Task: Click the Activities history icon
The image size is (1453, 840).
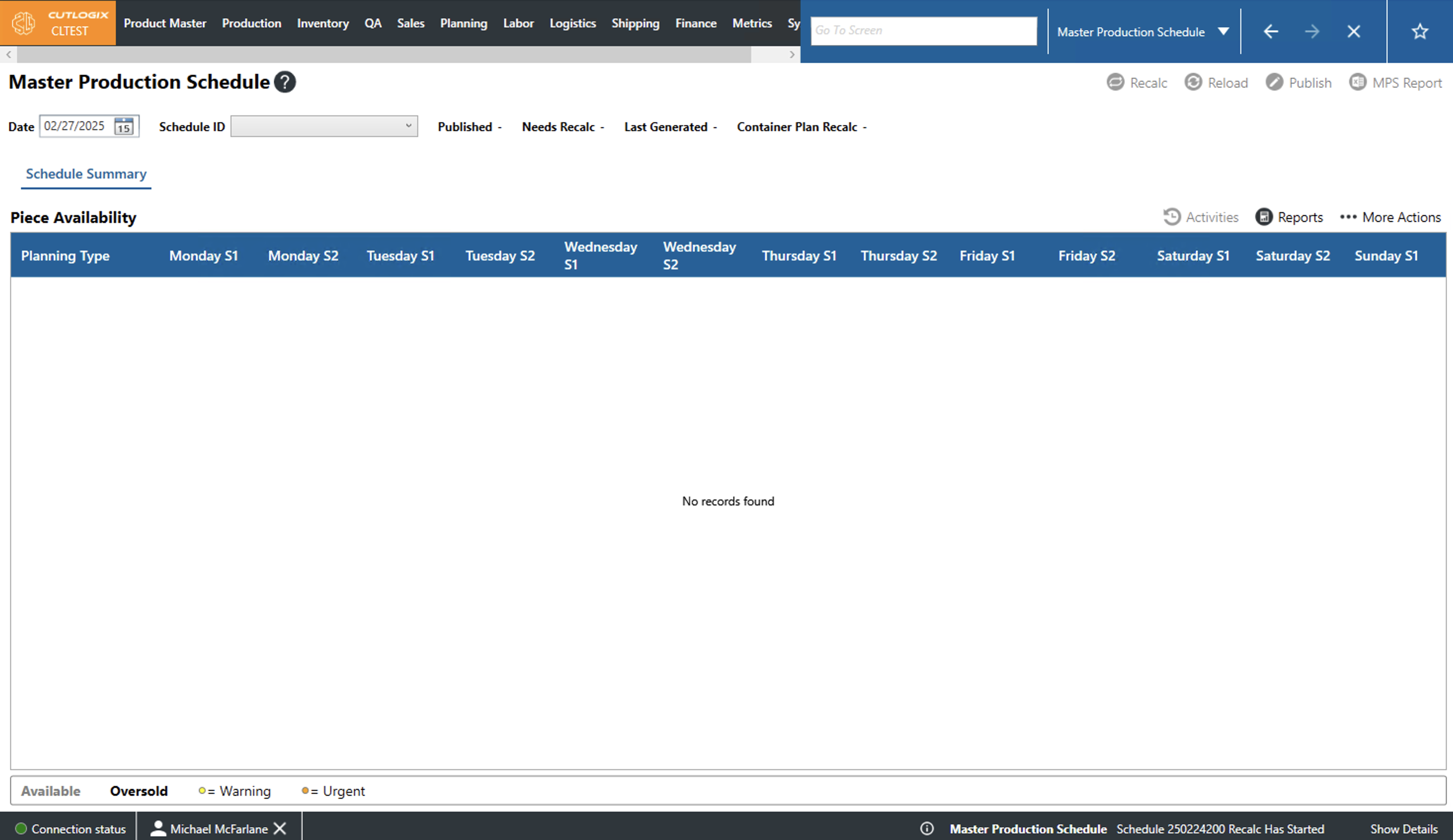Action: pyautogui.click(x=1172, y=217)
